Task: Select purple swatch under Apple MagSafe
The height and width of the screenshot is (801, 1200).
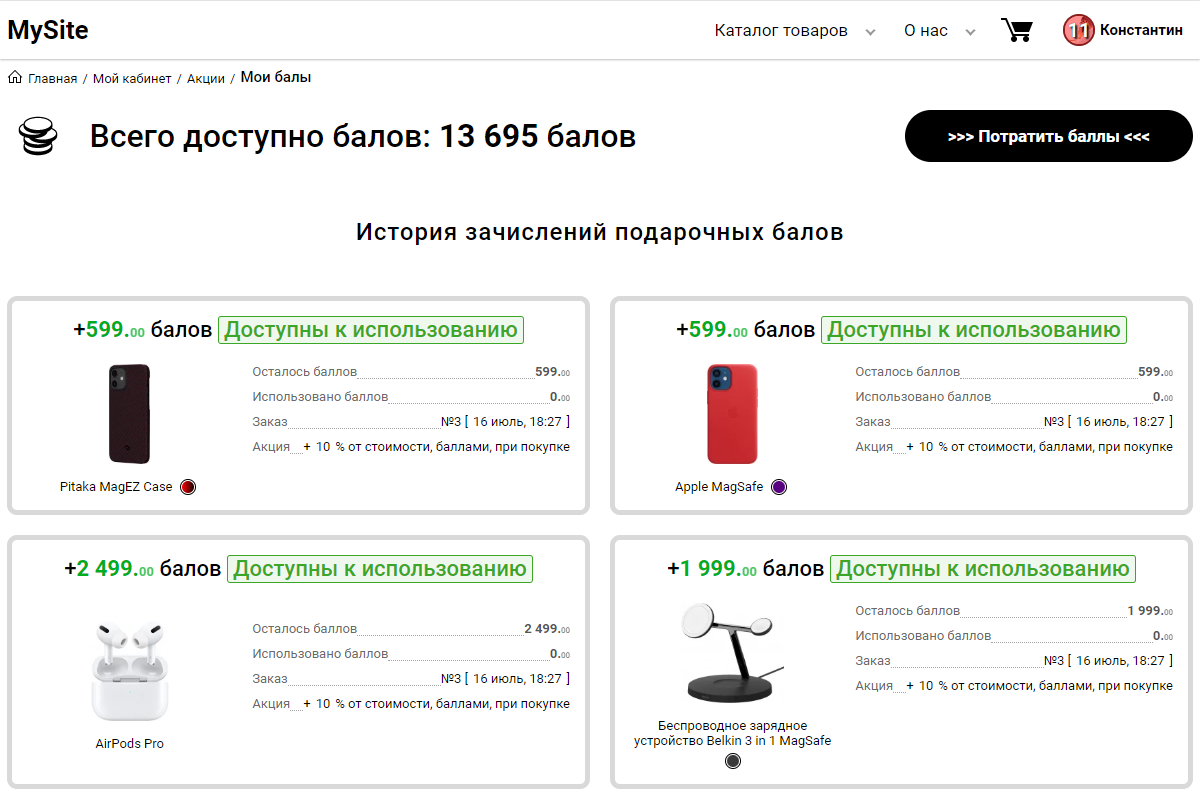Action: (779, 487)
